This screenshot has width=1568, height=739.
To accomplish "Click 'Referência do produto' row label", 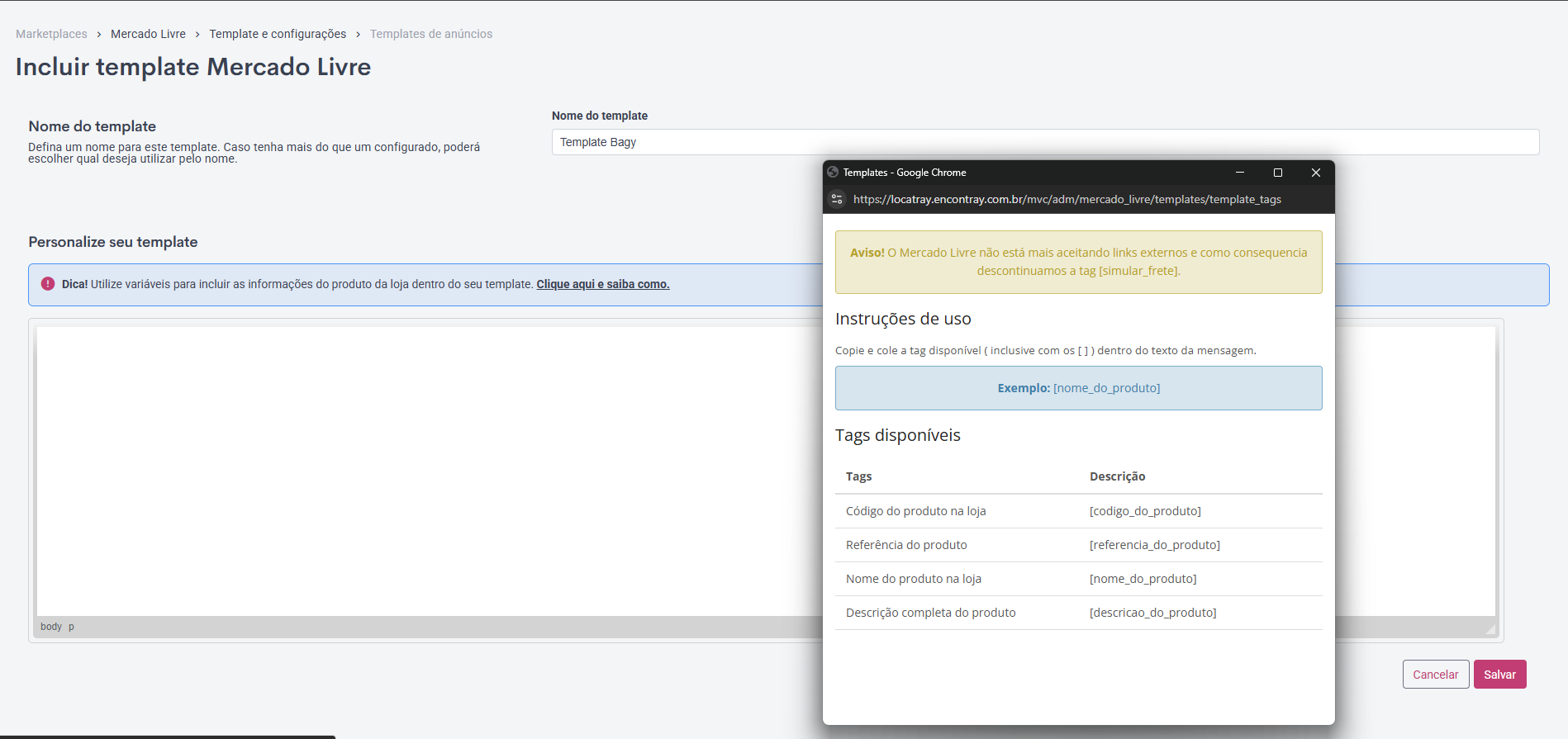I will (x=906, y=545).
